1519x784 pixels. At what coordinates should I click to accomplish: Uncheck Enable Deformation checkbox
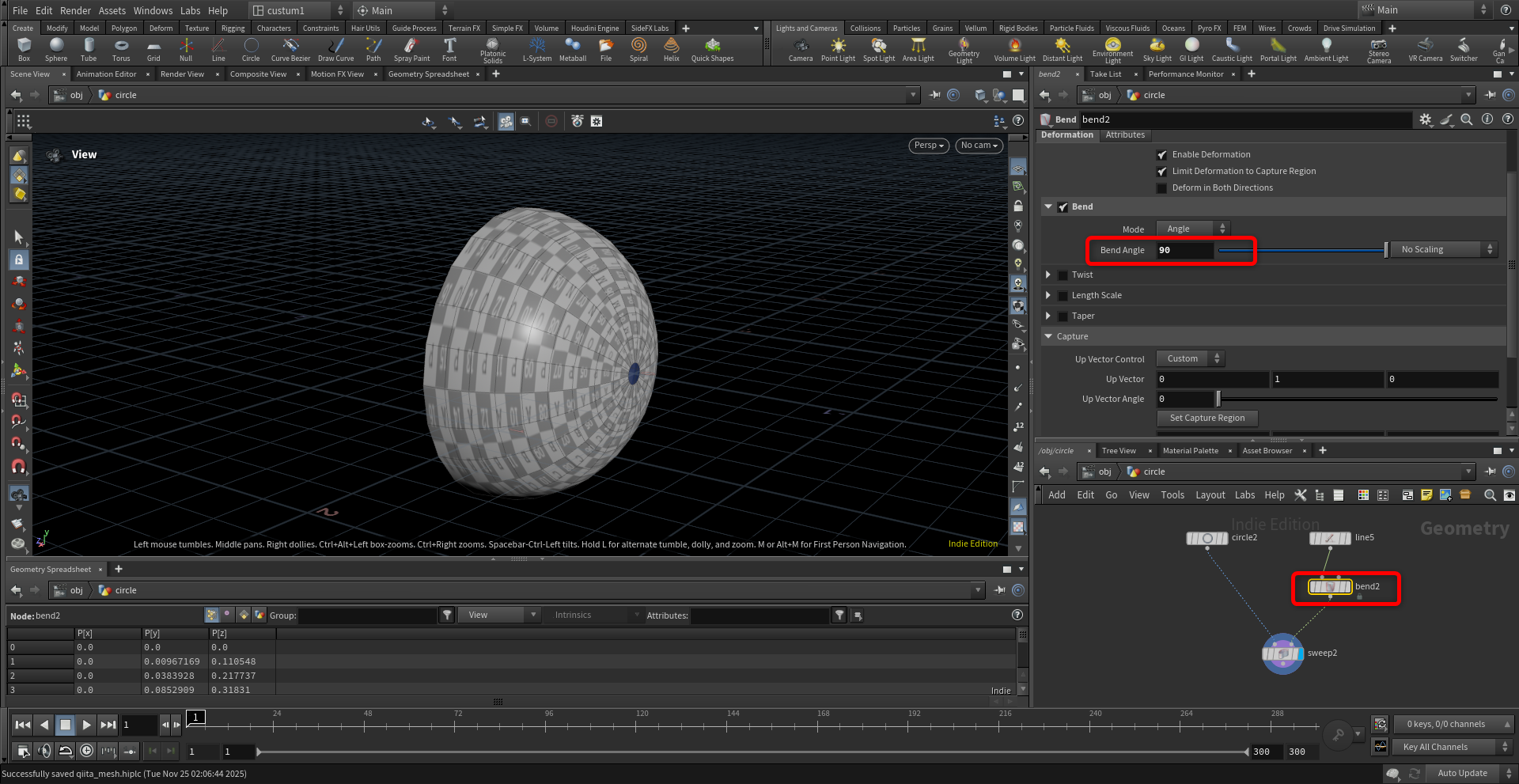point(1161,155)
